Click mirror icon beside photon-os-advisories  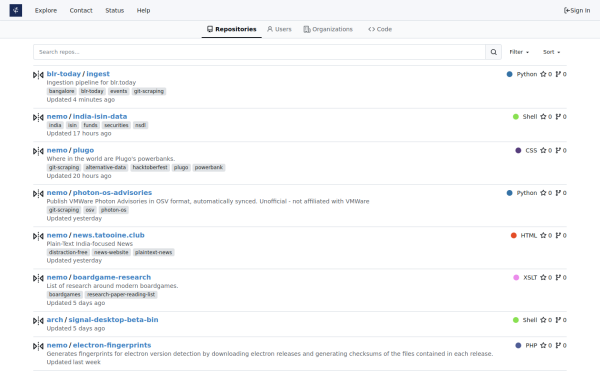pyautogui.click(x=38, y=194)
